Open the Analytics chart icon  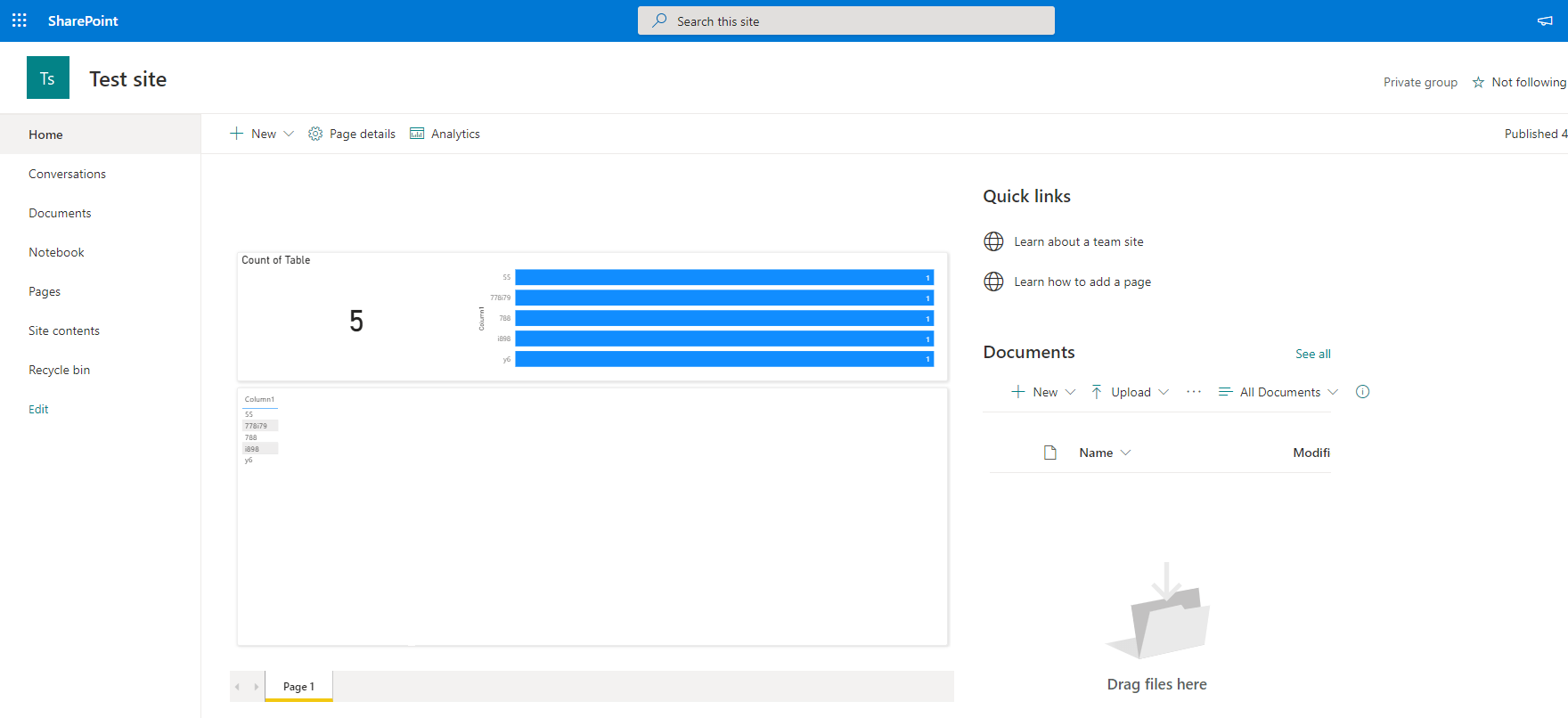(x=417, y=134)
